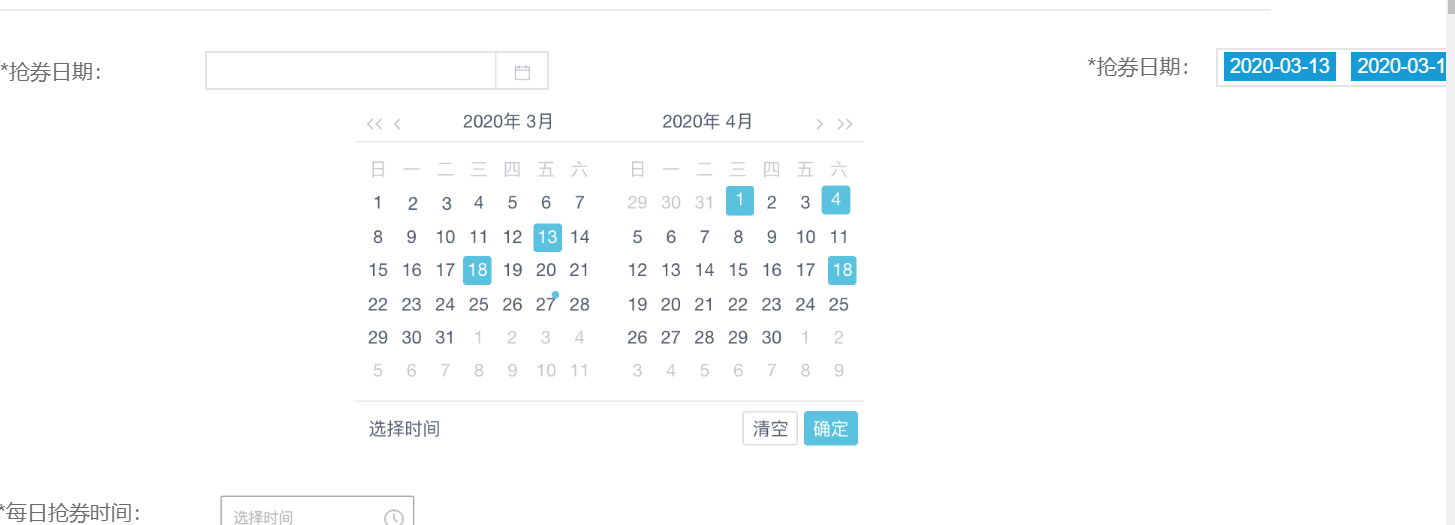The image size is (1455, 525).
Task: Go to previous month with single-left arrow
Action: pyautogui.click(x=398, y=124)
